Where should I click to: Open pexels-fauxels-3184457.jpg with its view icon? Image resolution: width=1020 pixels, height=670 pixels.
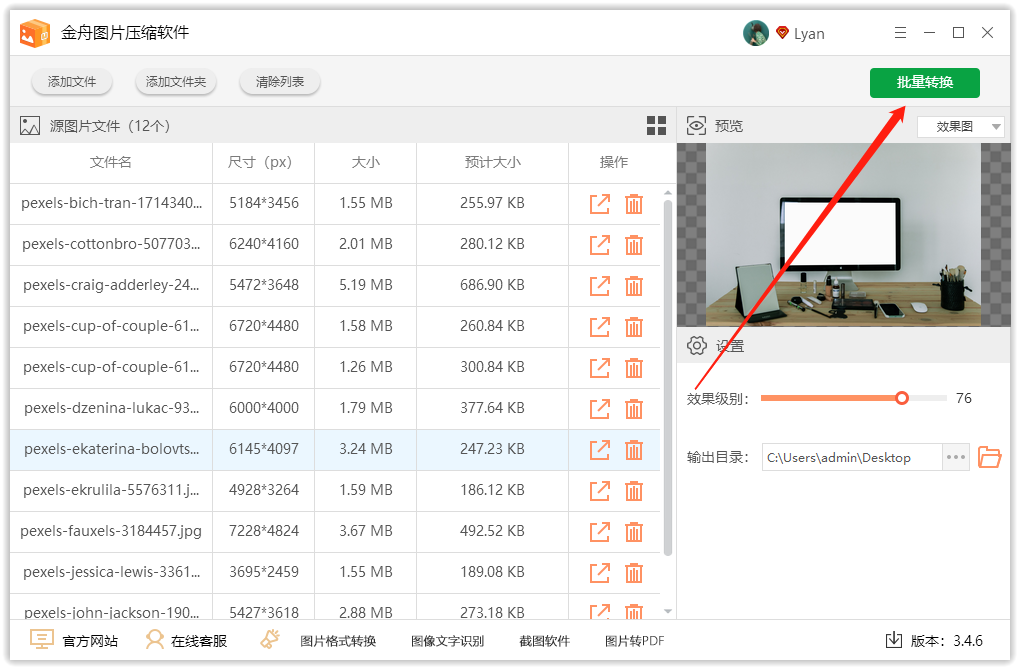[599, 531]
